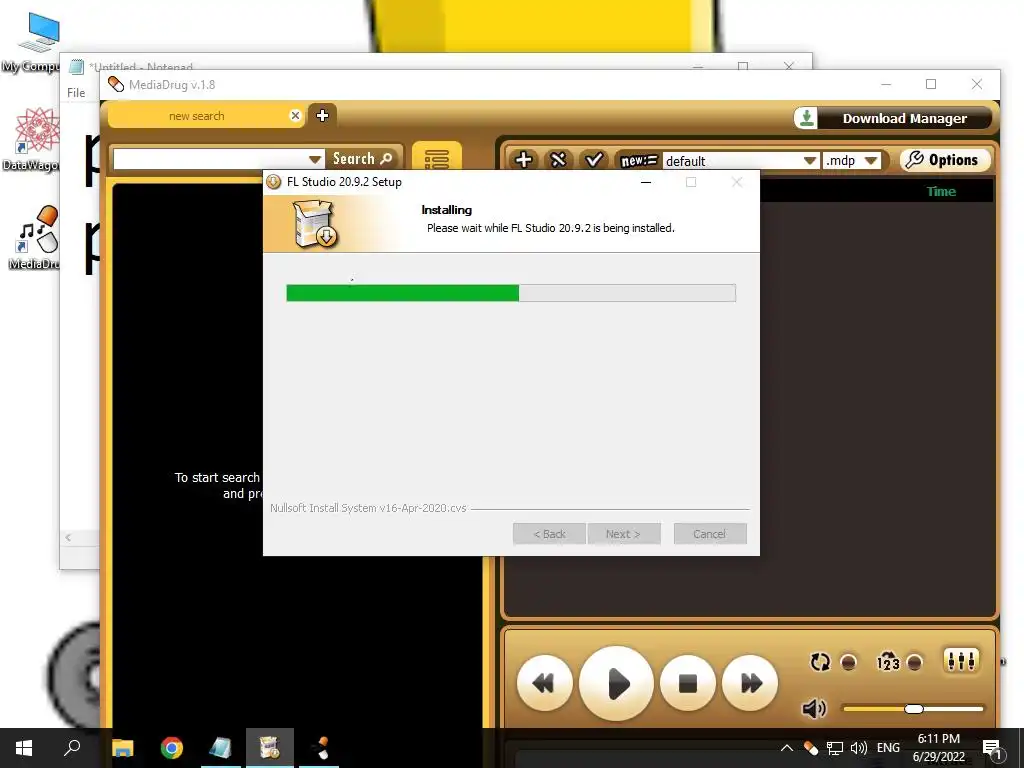The width and height of the screenshot is (1024, 768).
Task: Add item to playlist with plus icon
Action: click(x=524, y=160)
